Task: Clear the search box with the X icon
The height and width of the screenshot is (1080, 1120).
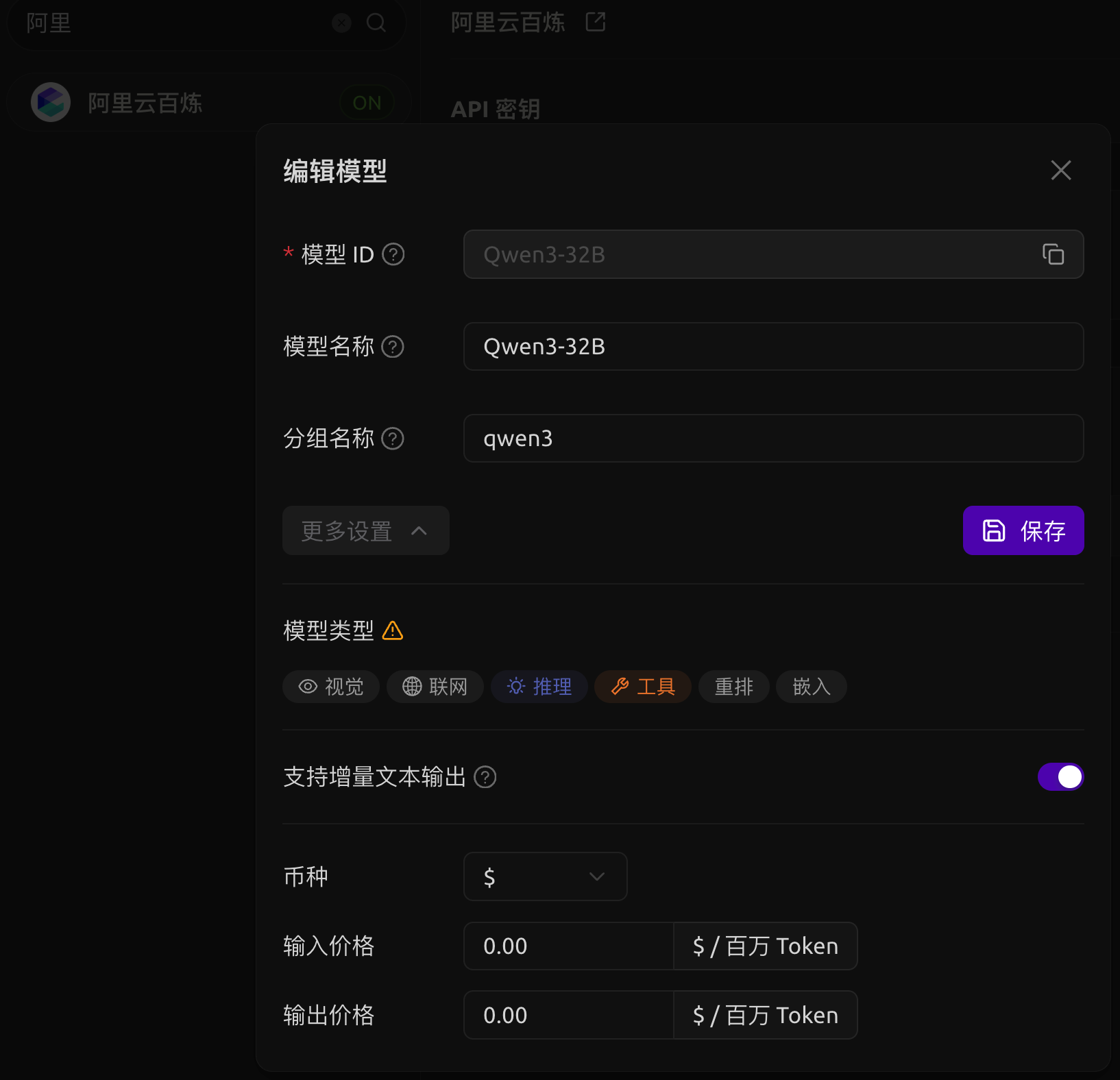Action: coord(341,23)
